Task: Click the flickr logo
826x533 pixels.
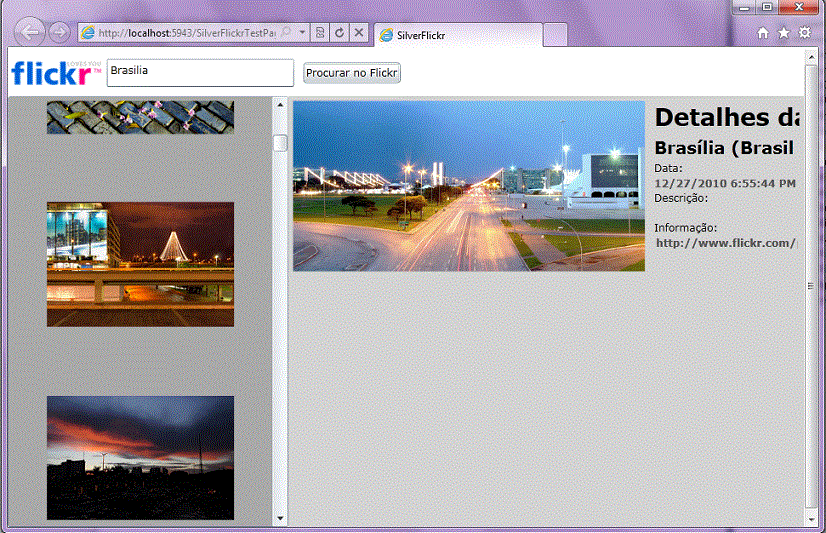Action: [x=56, y=73]
